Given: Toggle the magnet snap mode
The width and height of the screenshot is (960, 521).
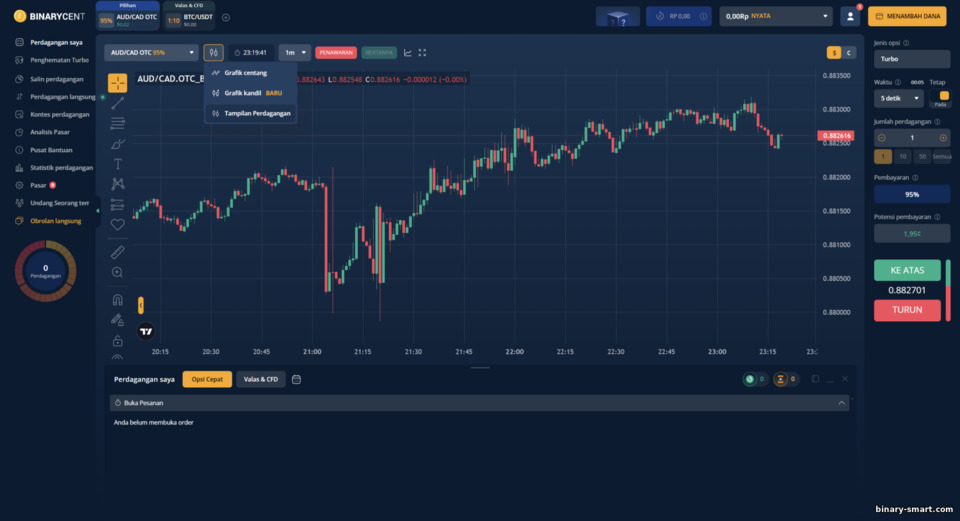Looking at the screenshot, I should point(118,299).
